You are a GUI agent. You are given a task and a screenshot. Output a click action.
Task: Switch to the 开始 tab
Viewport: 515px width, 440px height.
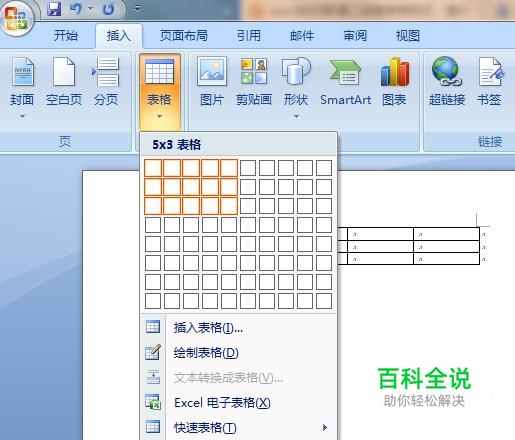66,35
